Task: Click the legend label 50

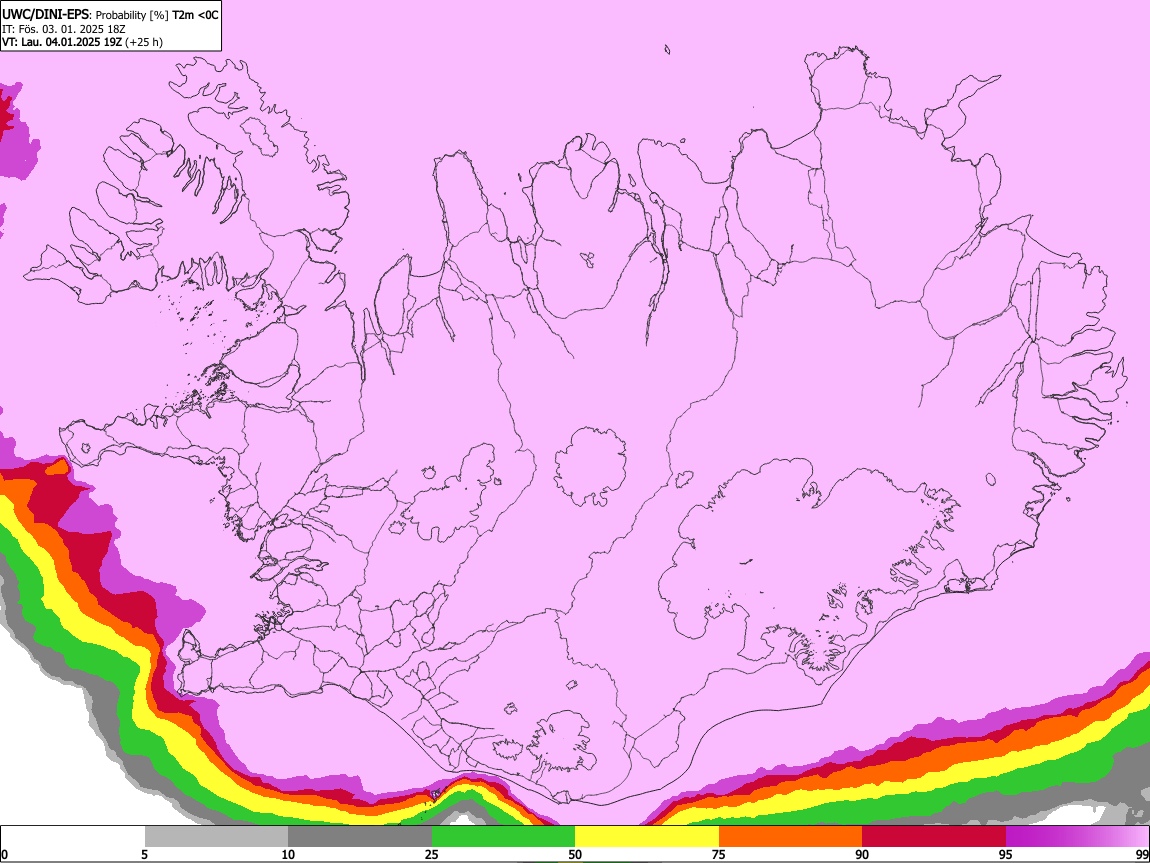Action: pyautogui.click(x=575, y=854)
